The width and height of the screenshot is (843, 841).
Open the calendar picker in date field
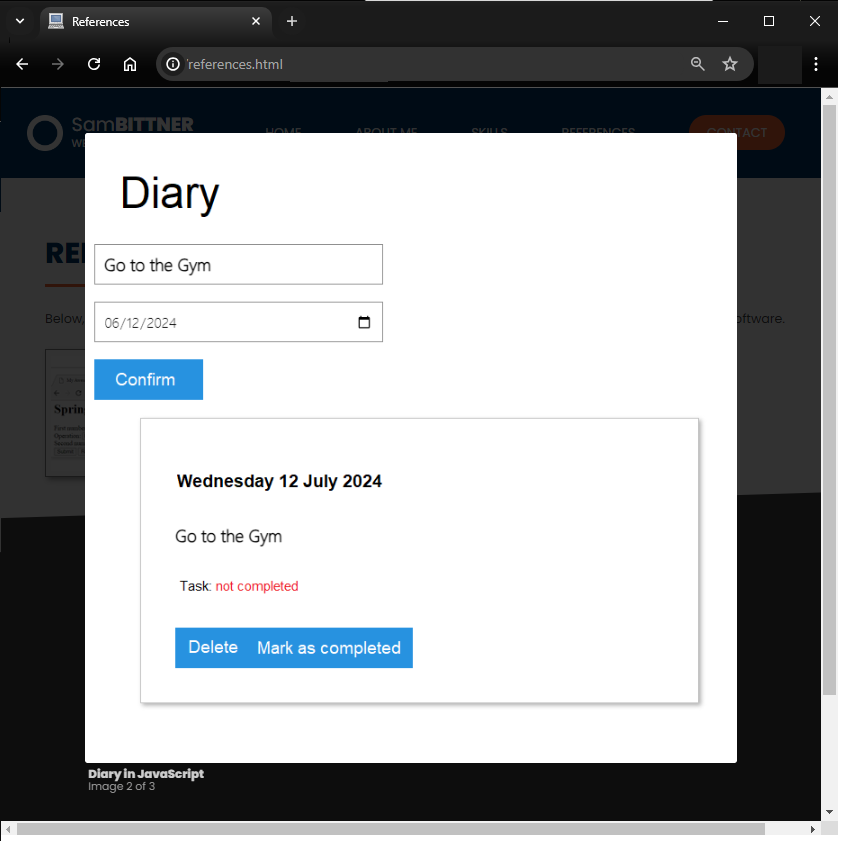364,322
